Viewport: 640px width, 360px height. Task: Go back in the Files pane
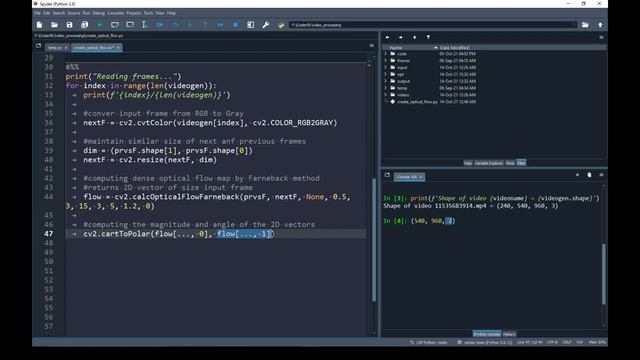387,37
